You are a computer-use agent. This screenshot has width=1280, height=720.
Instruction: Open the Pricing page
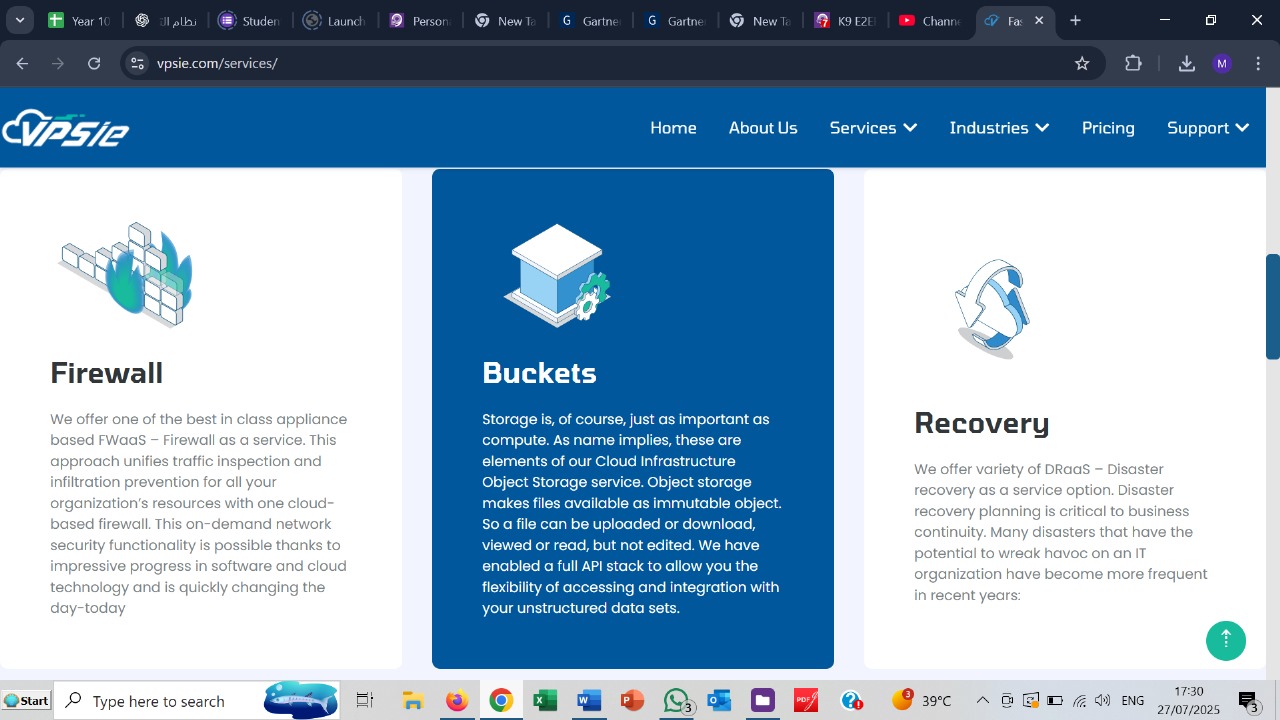click(x=1108, y=127)
